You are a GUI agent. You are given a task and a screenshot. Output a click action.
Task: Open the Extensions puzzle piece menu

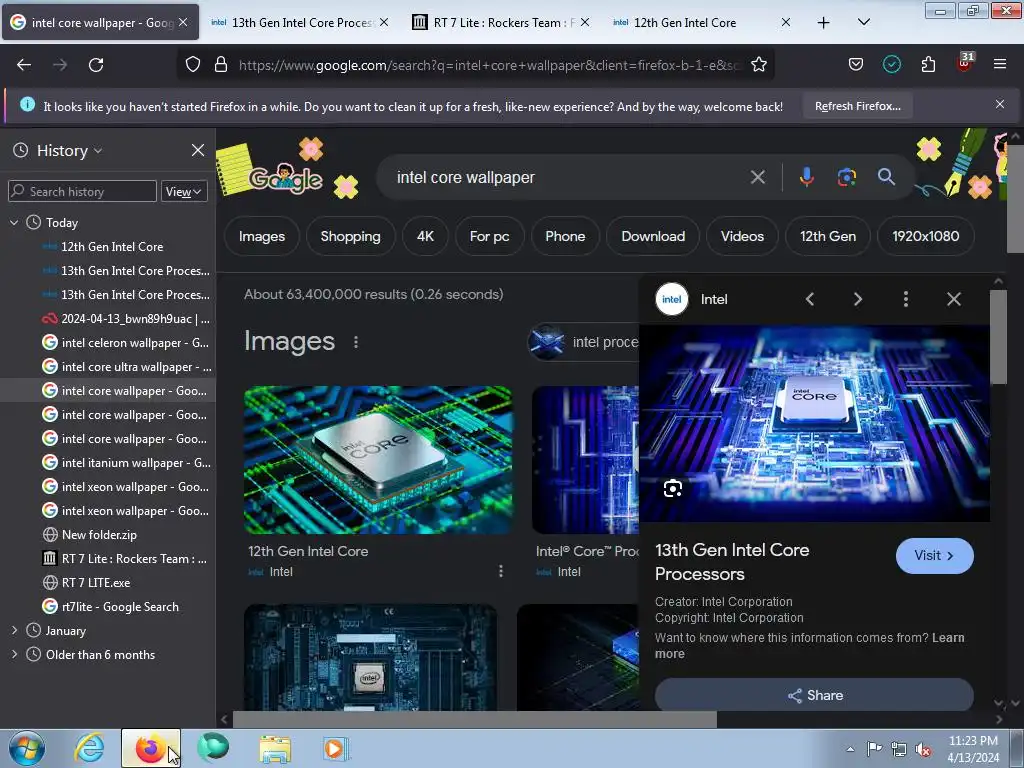[928, 64]
